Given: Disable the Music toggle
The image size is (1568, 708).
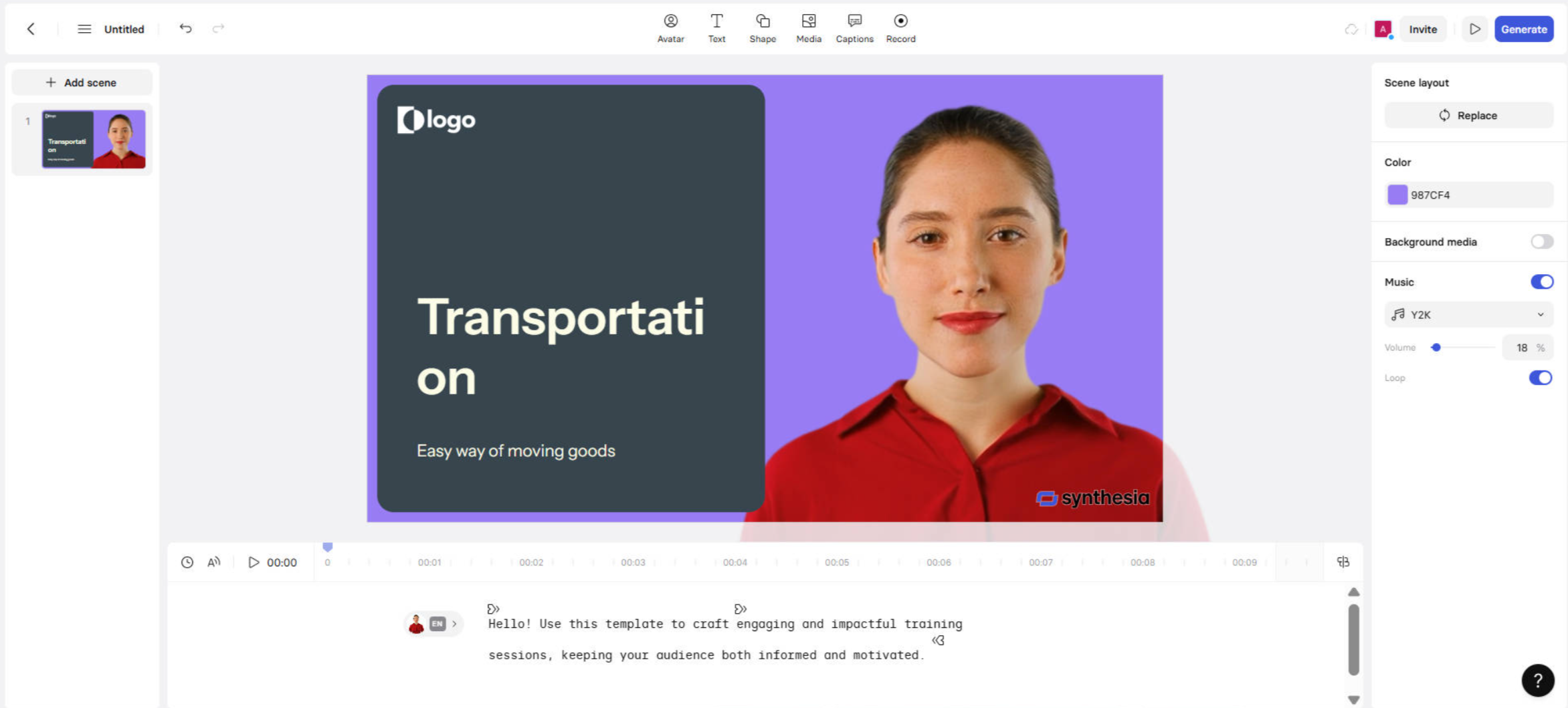Looking at the screenshot, I should click(1542, 281).
